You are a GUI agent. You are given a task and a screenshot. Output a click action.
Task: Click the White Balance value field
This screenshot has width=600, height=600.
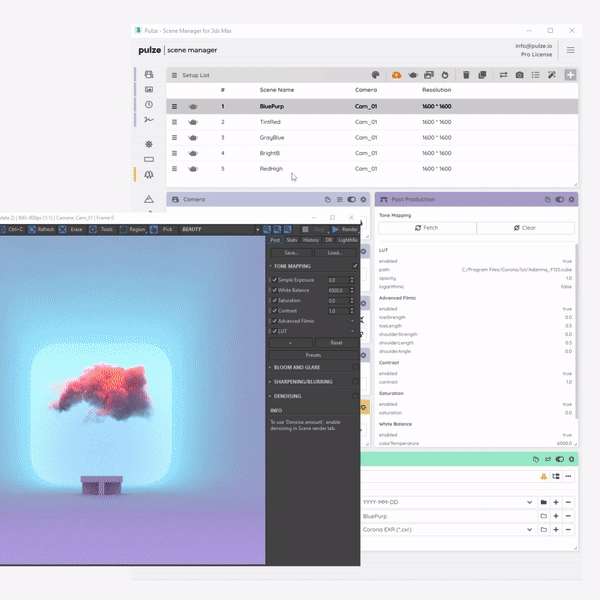pos(338,290)
